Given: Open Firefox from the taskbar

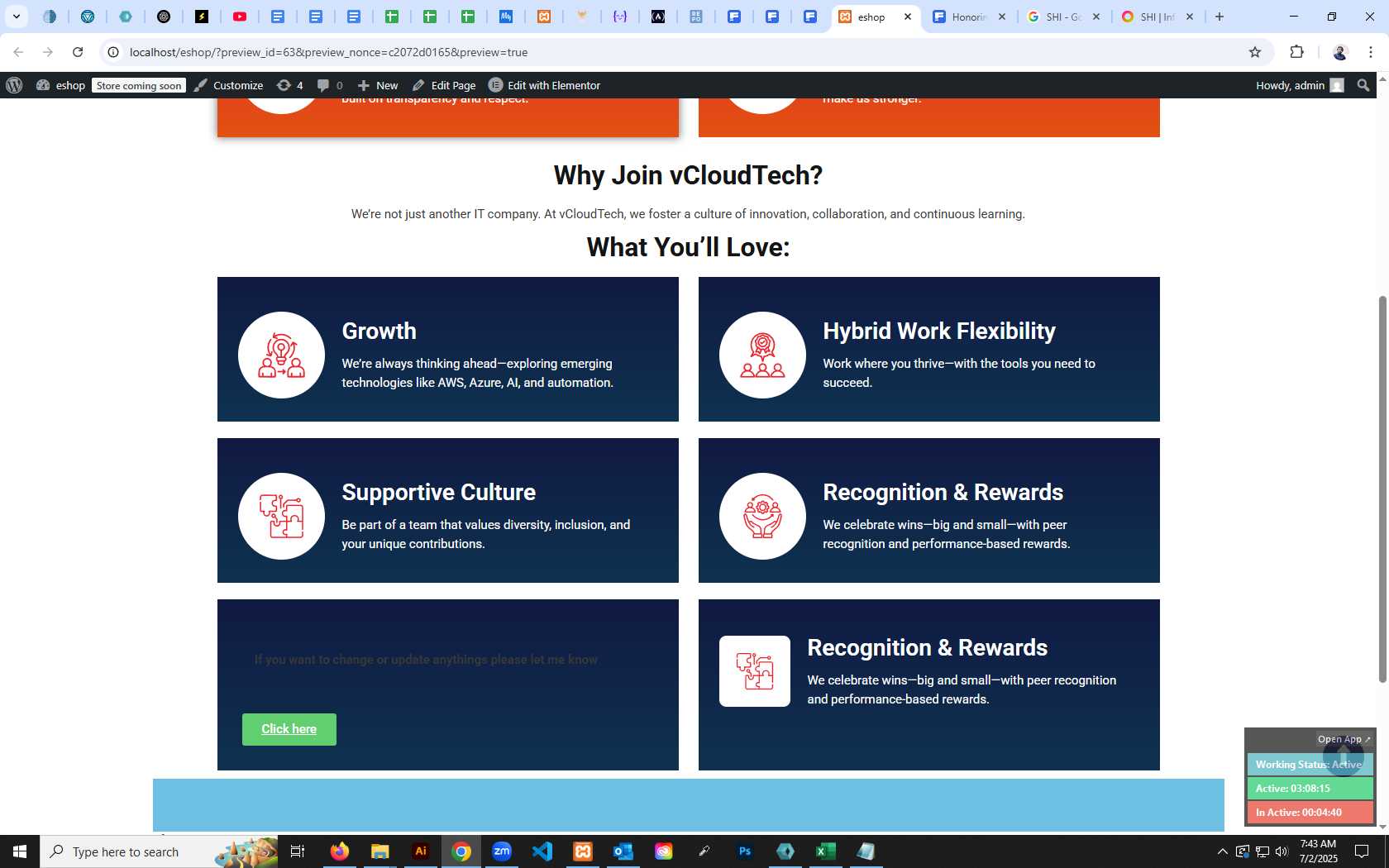Looking at the screenshot, I should (x=339, y=851).
